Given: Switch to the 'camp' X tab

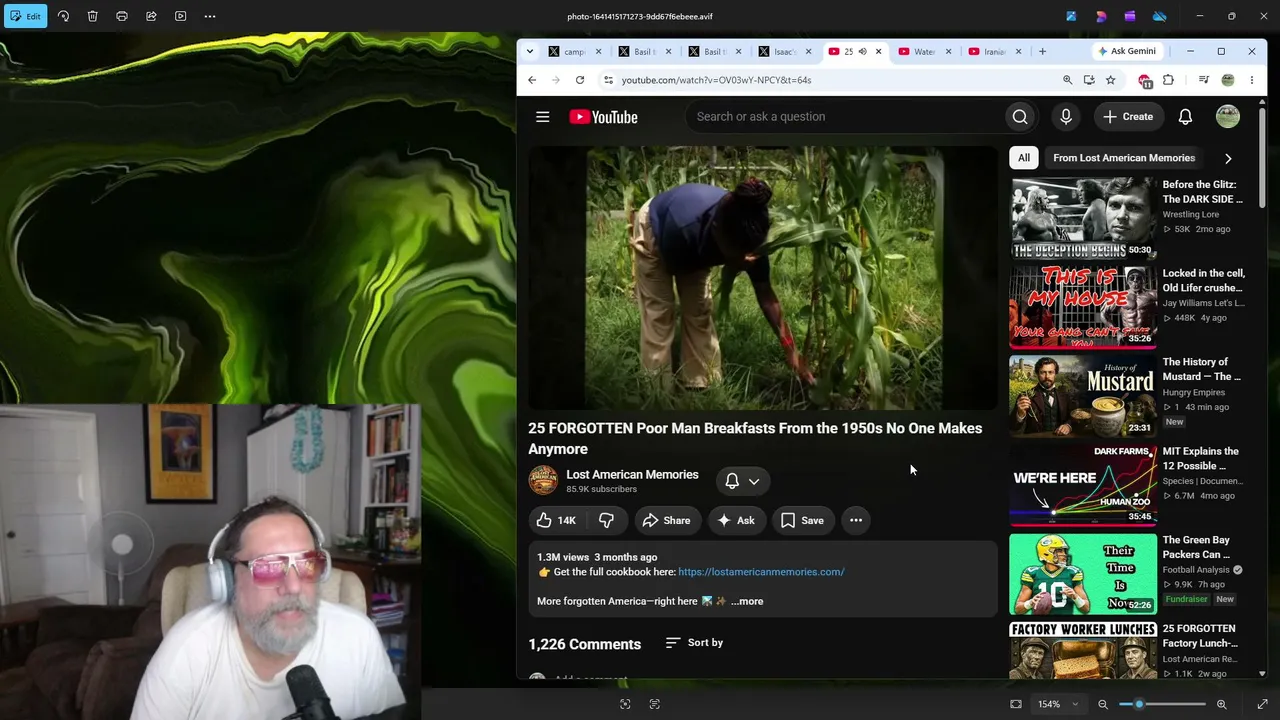Looking at the screenshot, I should (575, 51).
